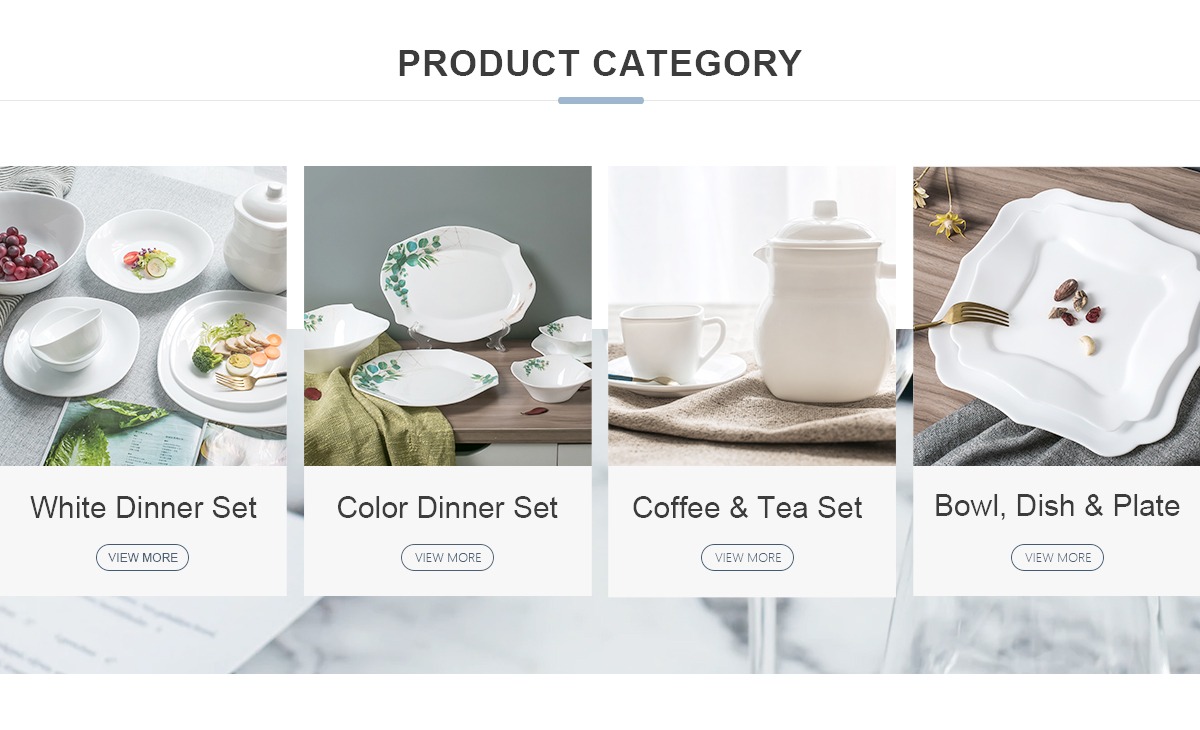This screenshot has width=1200, height=730.
Task: Click the PRODUCT CATEGORY heading
Action: pyautogui.click(x=600, y=63)
